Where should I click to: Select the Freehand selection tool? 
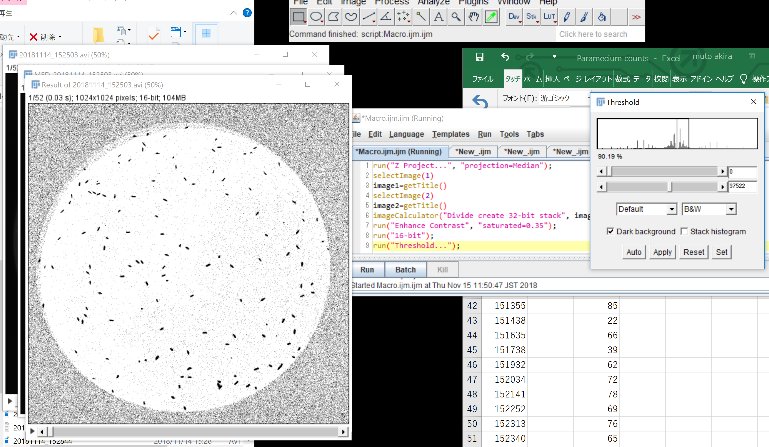coord(351,17)
